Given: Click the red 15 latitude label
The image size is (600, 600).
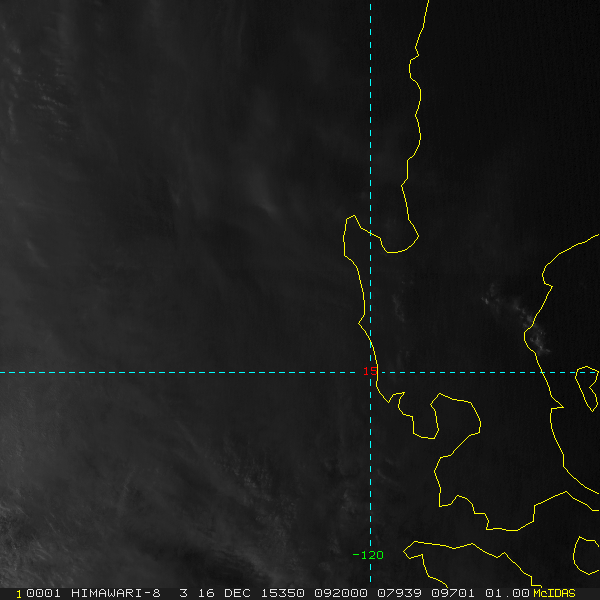Looking at the screenshot, I should tap(370, 371).
